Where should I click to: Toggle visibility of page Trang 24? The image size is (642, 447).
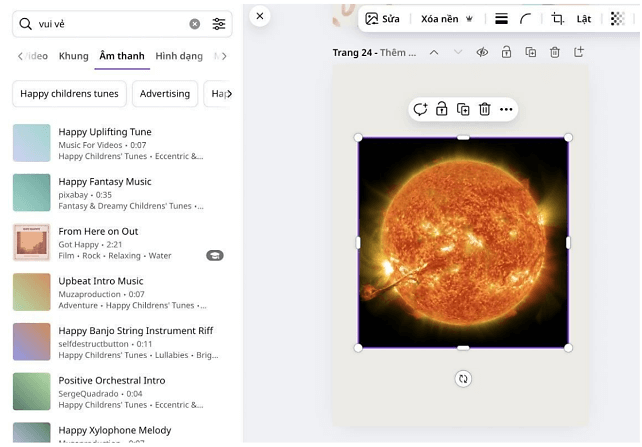(482, 52)
